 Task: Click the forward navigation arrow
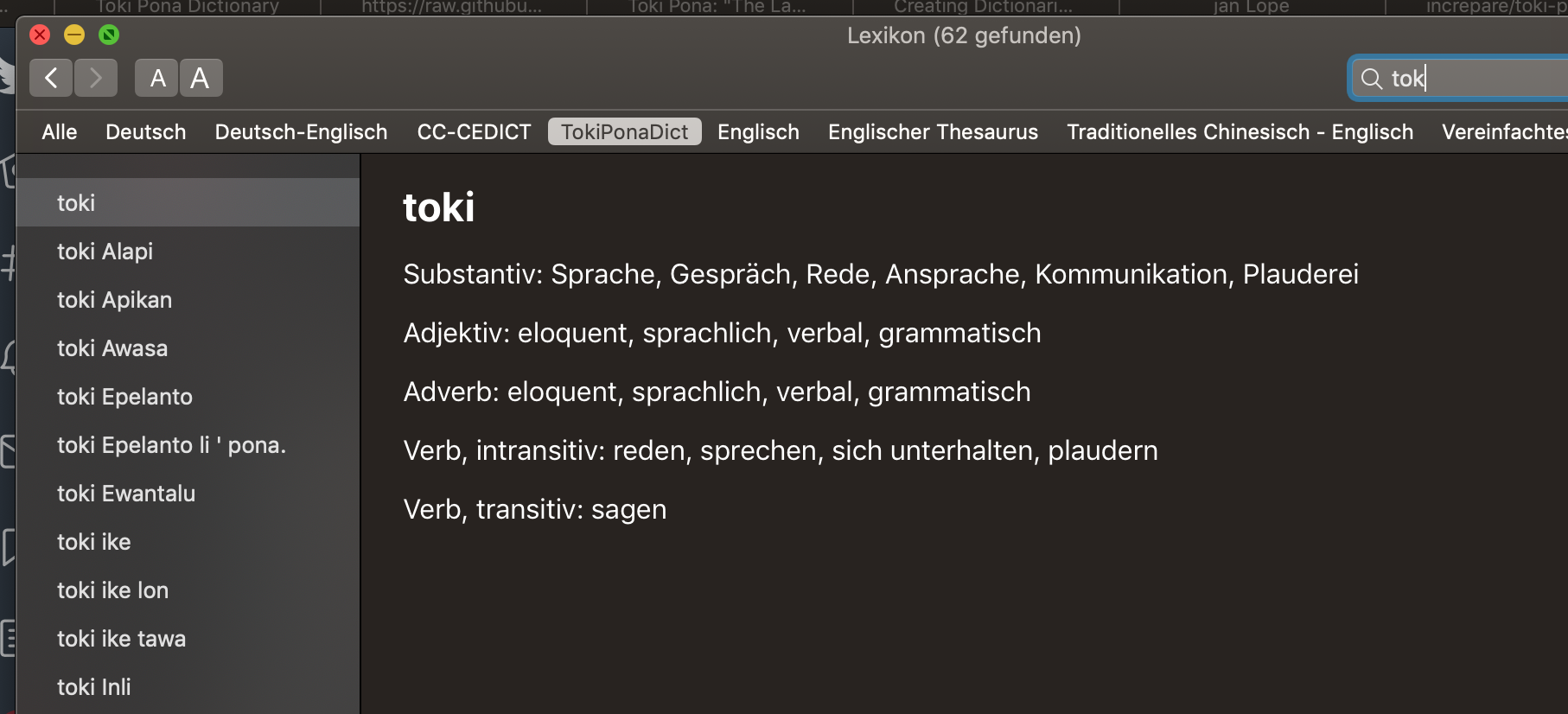(x=96, y=77)
